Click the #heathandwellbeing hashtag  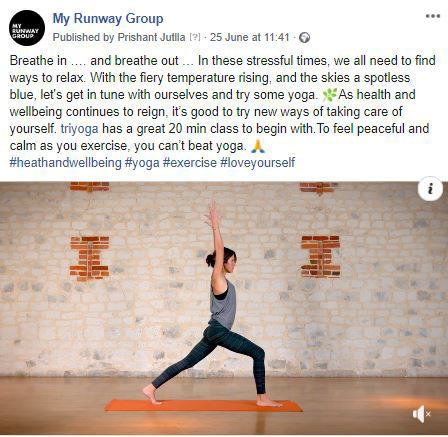click(x=65, y=163)
